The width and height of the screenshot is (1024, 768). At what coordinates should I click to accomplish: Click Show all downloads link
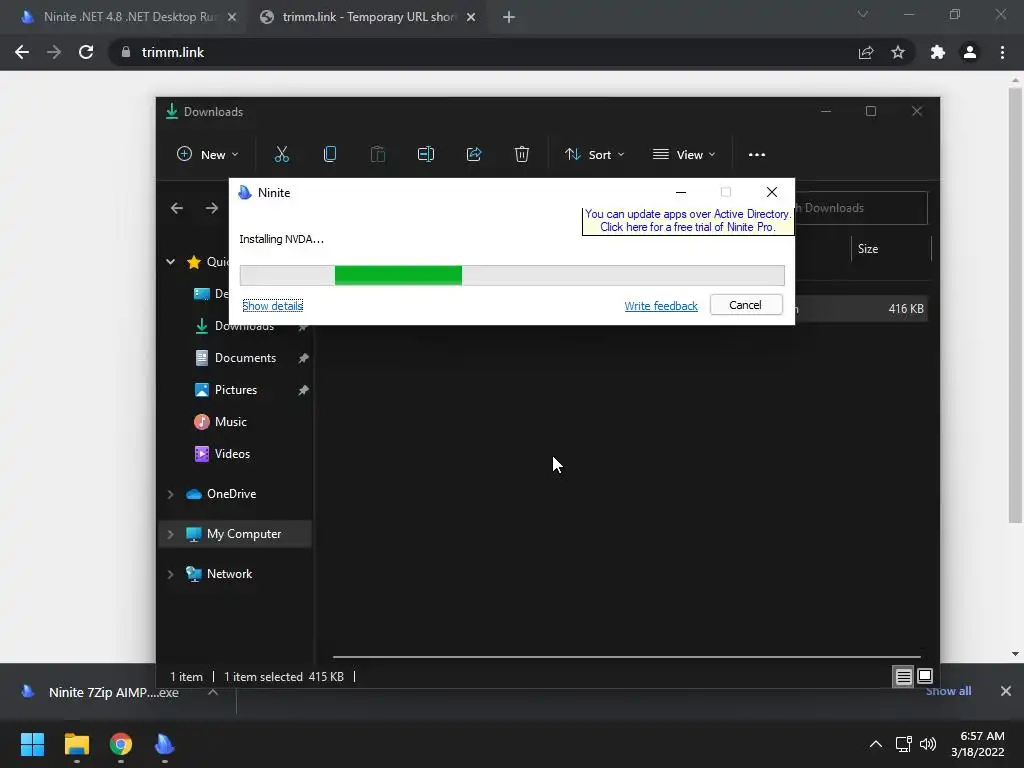(948, 691)
